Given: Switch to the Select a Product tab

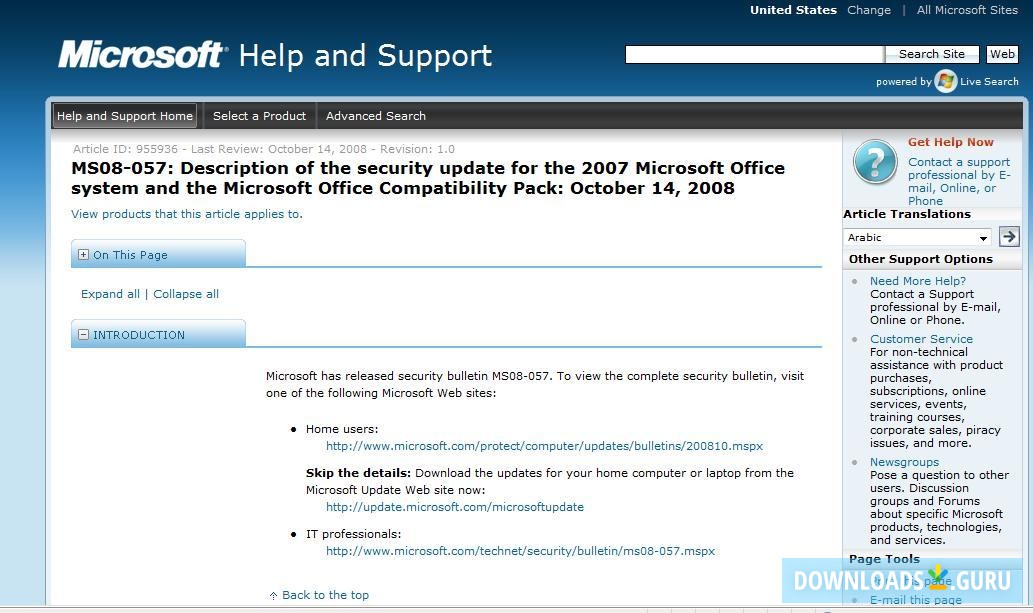Looking at the screenshot, I should pyautogui.click(x=258, y=115).
